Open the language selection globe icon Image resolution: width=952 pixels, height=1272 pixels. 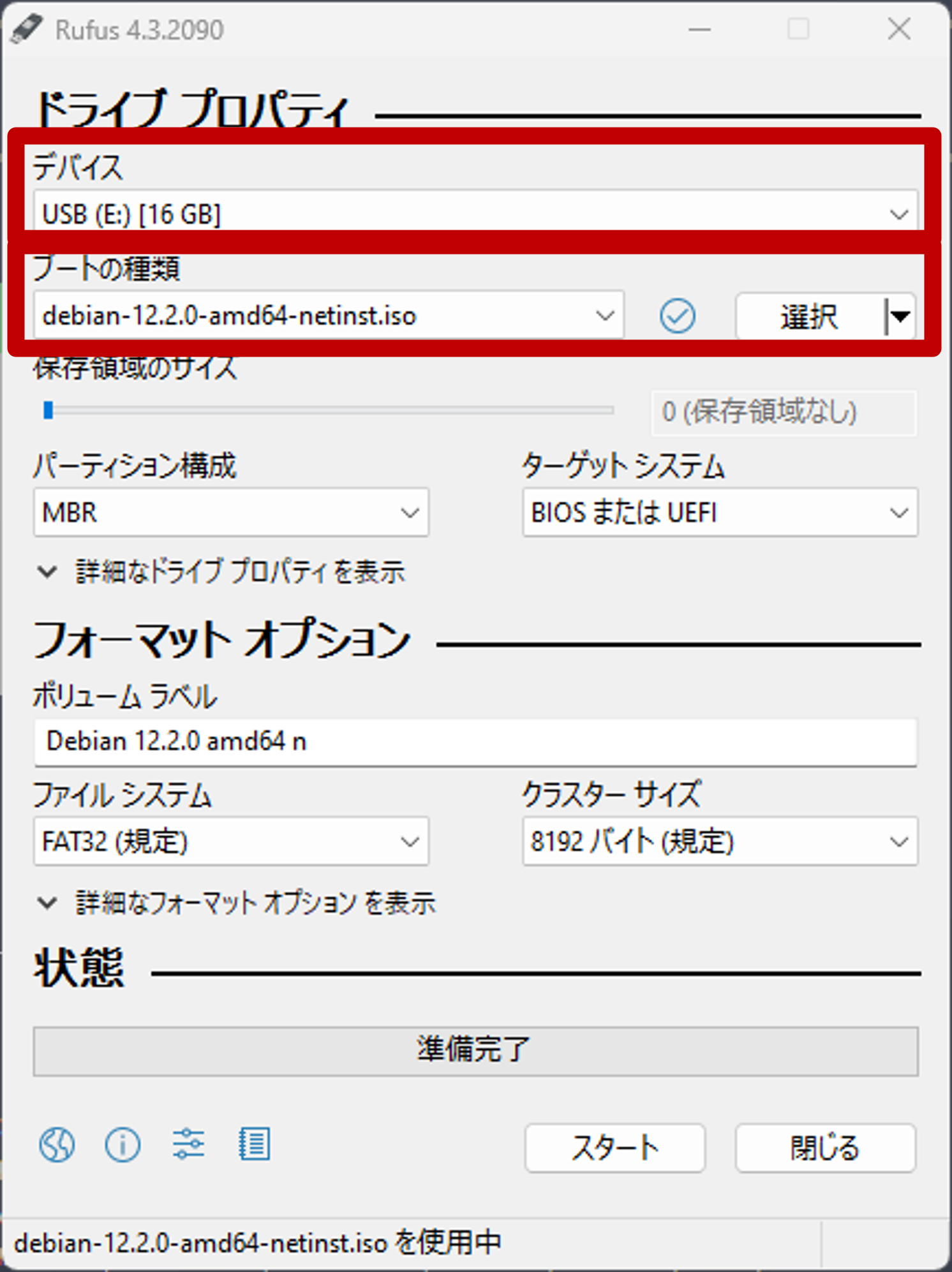(57, 1144)
